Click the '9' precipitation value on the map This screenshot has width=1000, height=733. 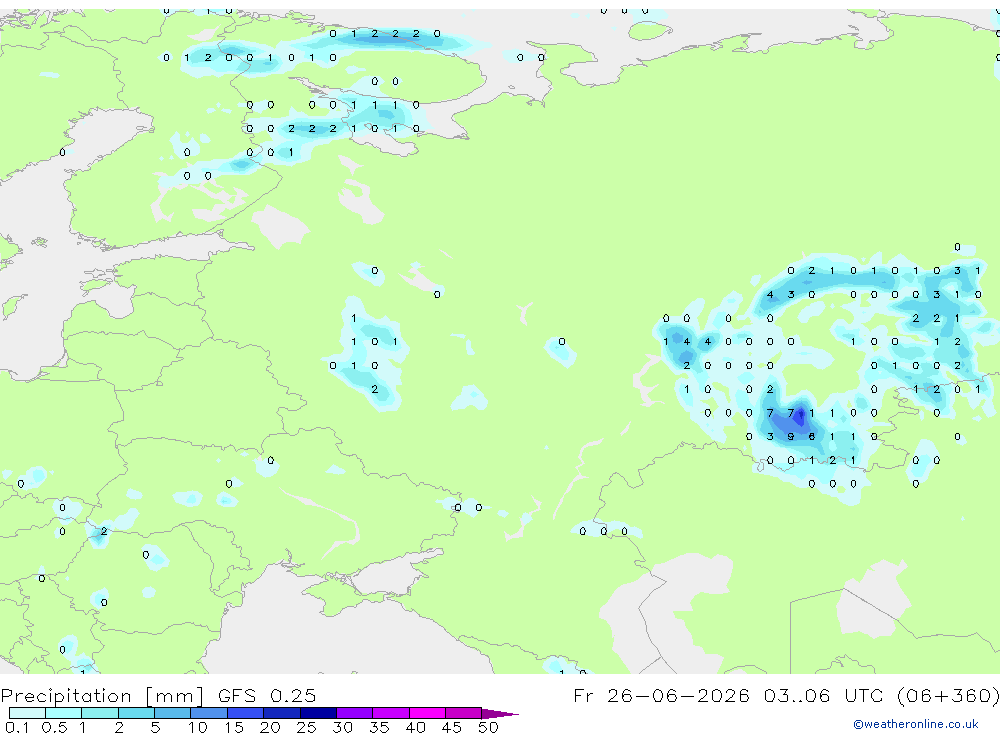pyautogui.click(x=791, y=437)
